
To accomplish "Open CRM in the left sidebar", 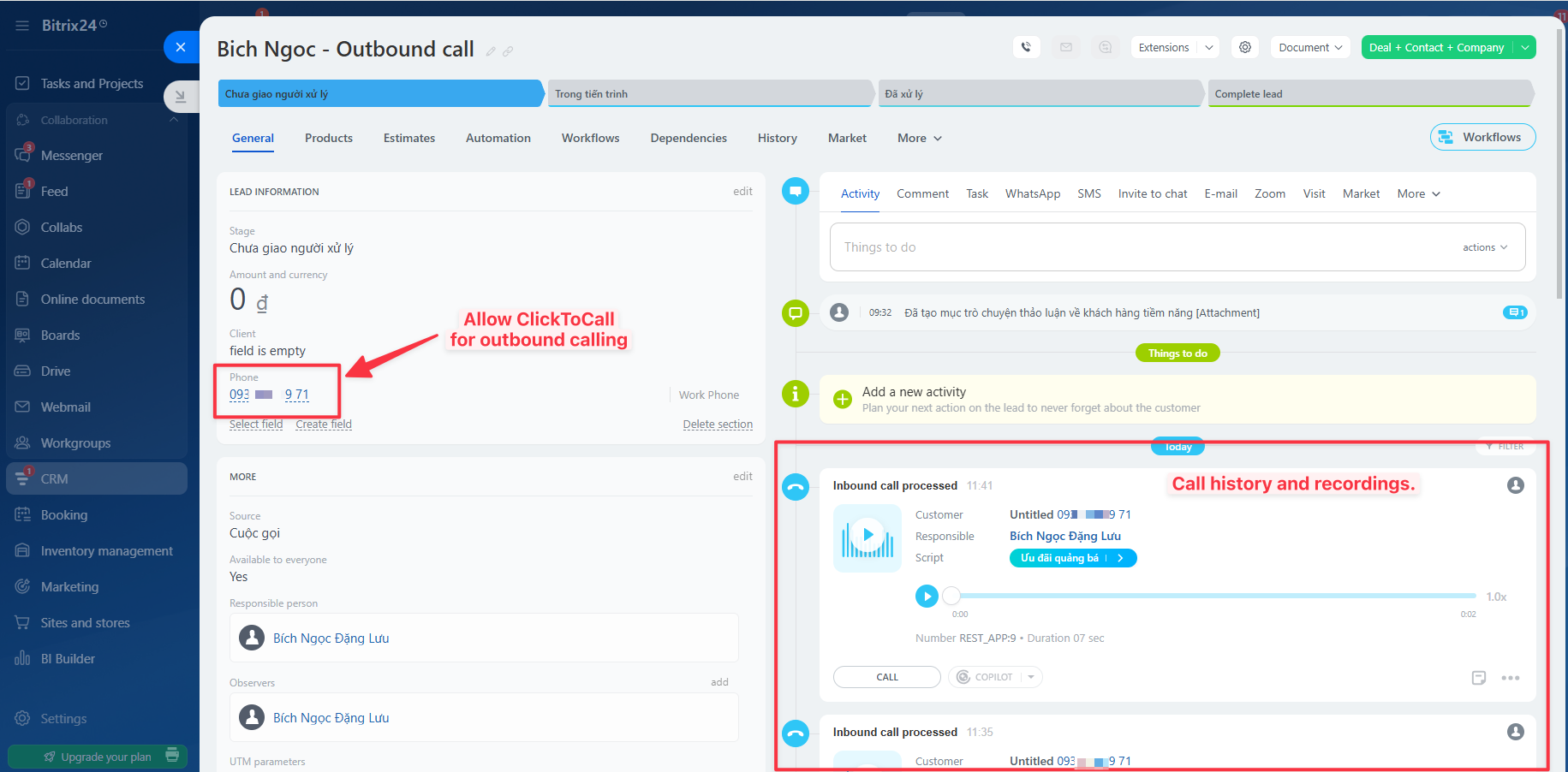I will pyautogui.click(x=55, y=478).
